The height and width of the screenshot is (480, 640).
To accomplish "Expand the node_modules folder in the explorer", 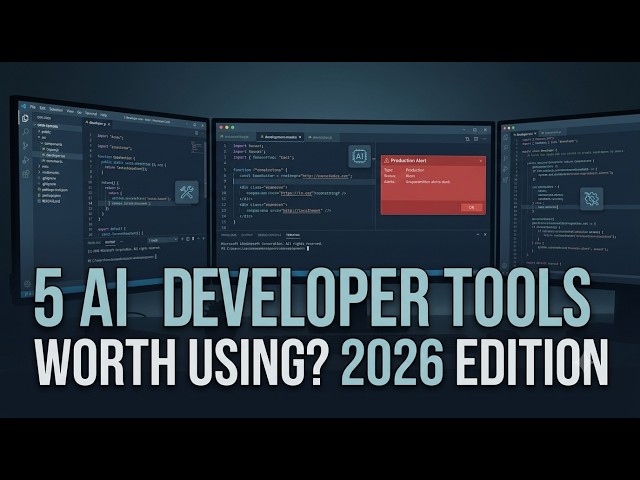I will pos(50,173).
